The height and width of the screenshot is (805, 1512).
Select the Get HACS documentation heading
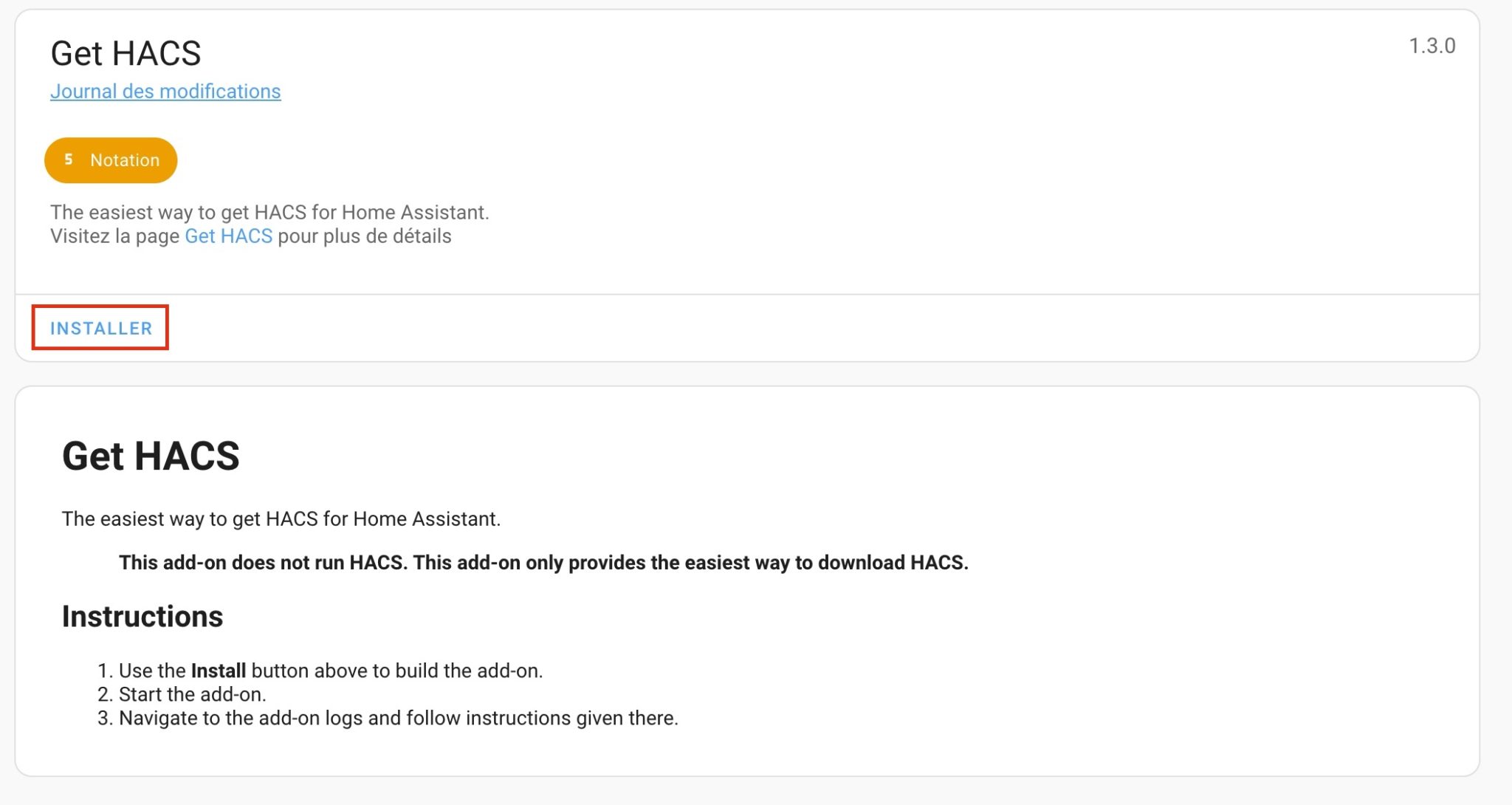[151, 456]
